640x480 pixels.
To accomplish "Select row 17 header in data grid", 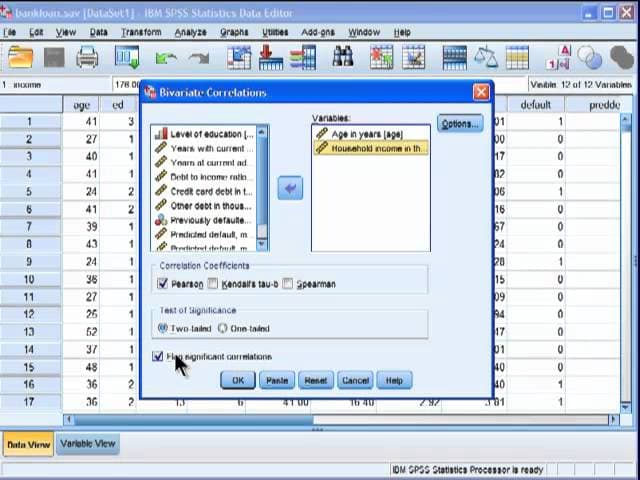I will 31,402.
